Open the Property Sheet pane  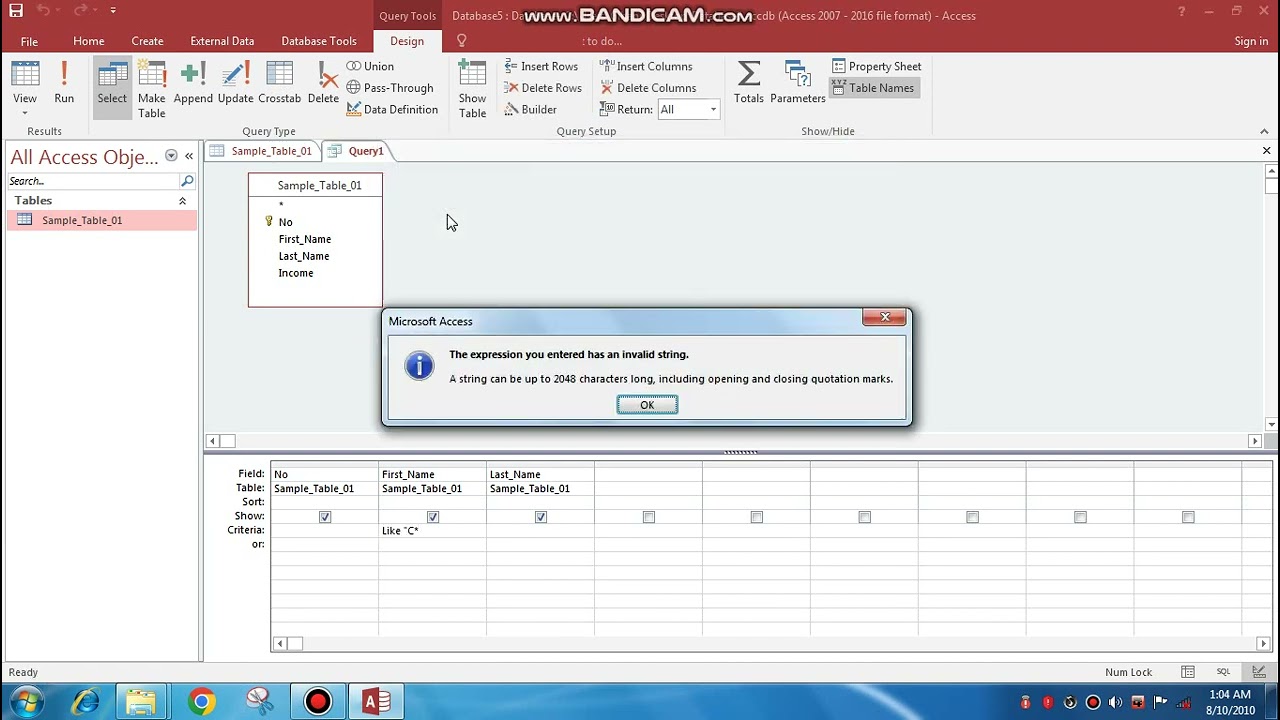[877, 66]
